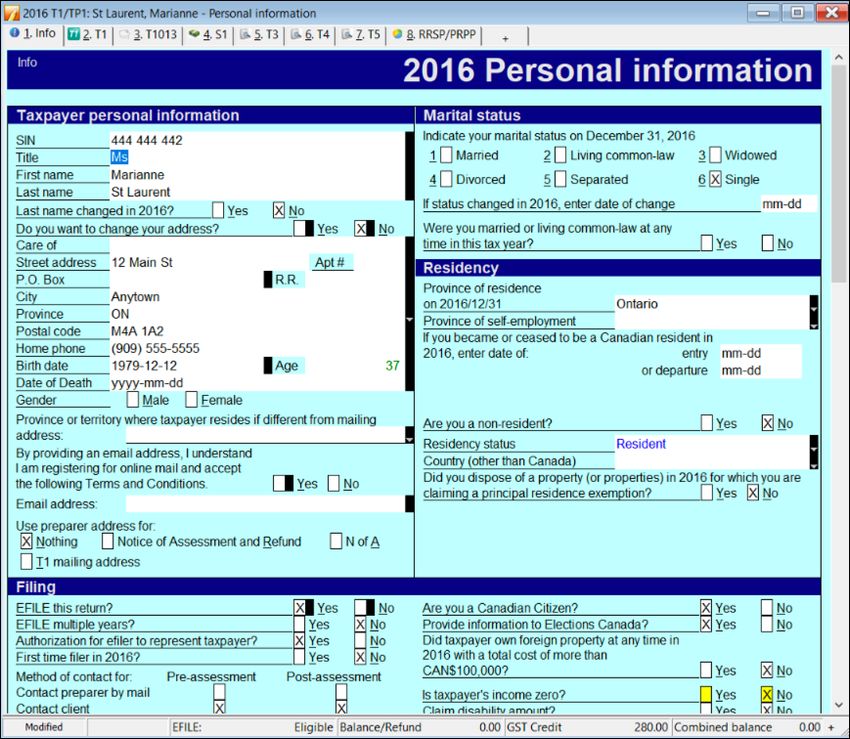Click the Date of Death field
Image resolution: width=850 pixels, height=739 pixels.
click(257, 383)
